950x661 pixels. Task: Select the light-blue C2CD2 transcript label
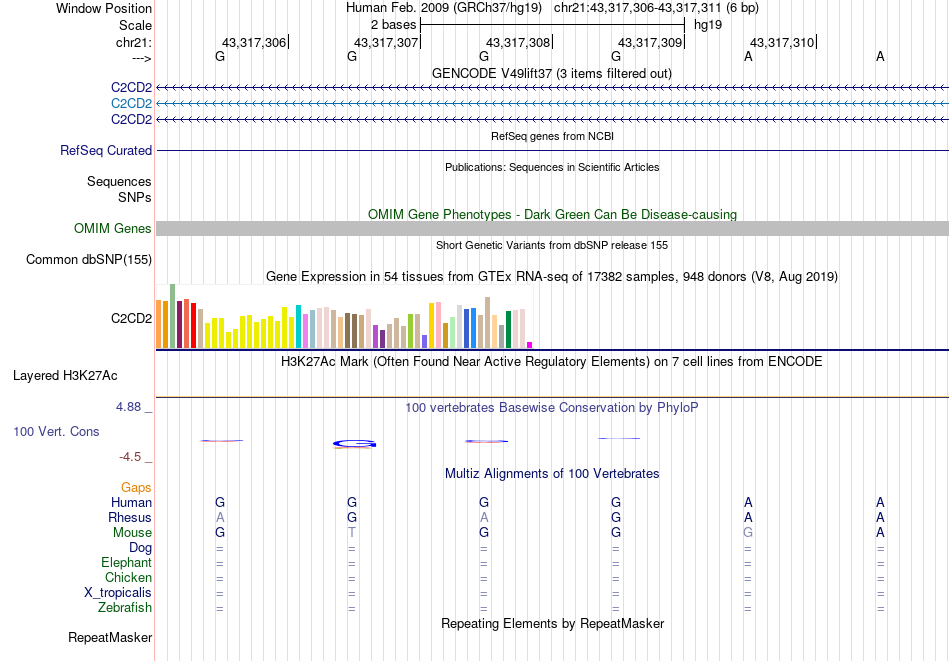click(131, 104)
